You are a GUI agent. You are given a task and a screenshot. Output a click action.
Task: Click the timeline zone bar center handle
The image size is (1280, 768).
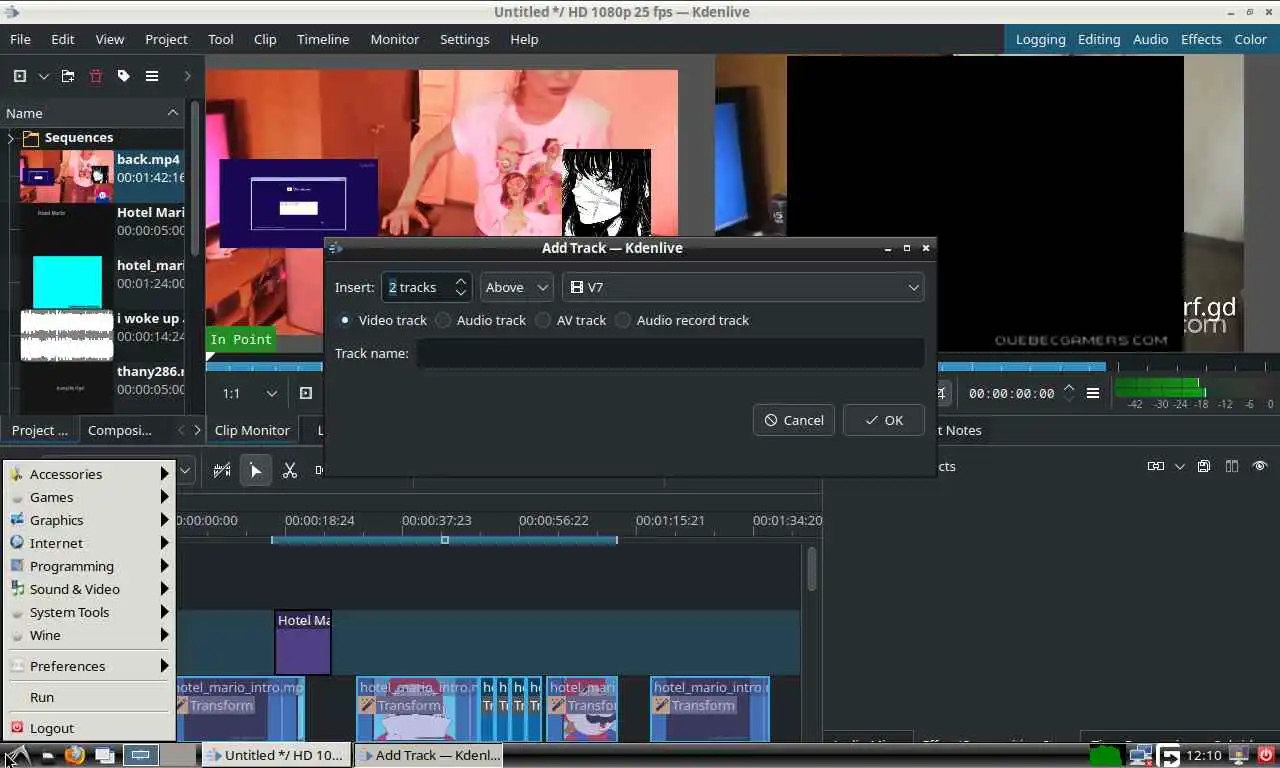[x=445, y=540]
